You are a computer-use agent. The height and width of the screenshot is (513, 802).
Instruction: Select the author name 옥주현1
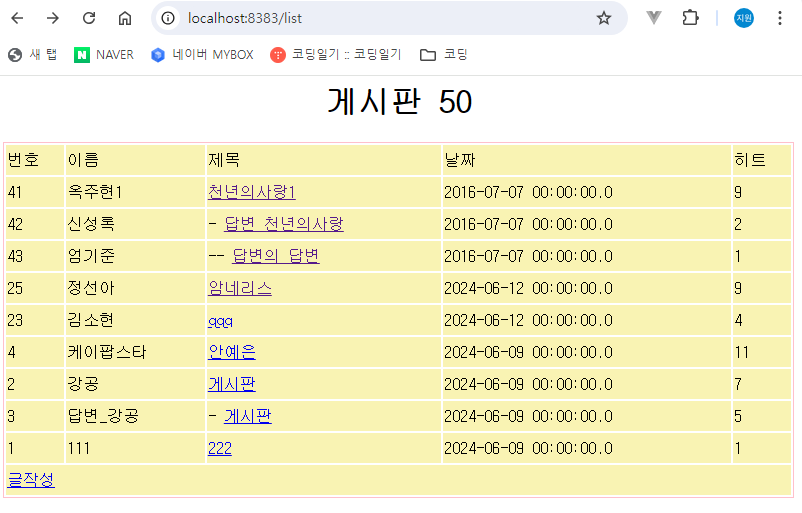click(95, 192)
